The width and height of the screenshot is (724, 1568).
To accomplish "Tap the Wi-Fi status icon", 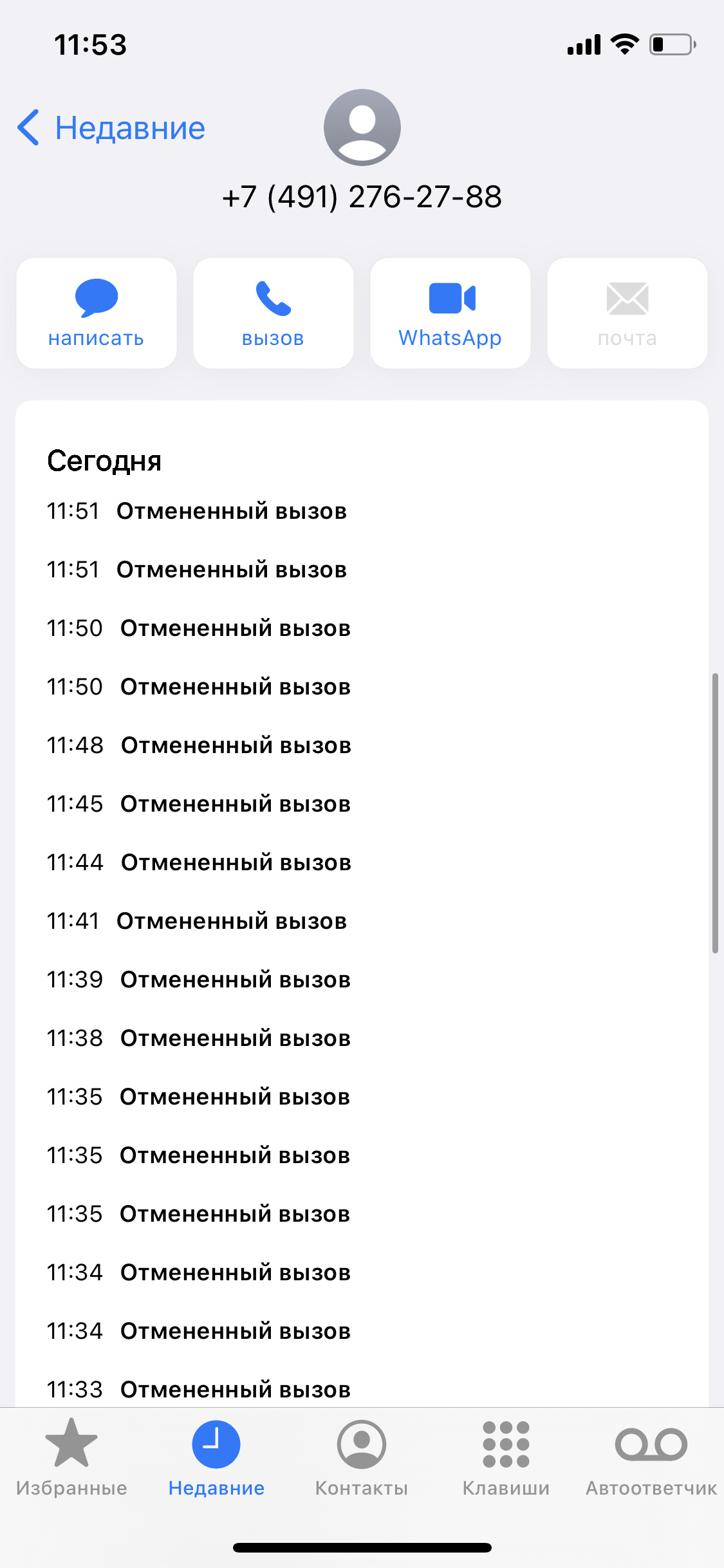I will [624, 44].
